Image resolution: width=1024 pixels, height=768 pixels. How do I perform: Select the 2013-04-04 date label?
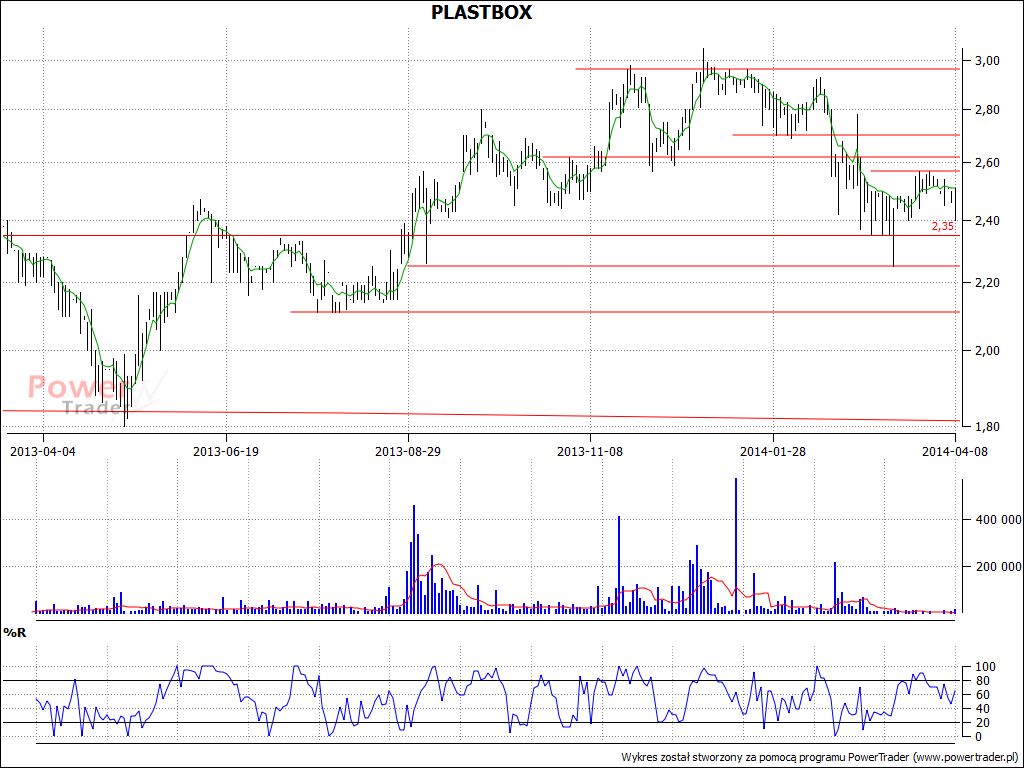point(43,451)
